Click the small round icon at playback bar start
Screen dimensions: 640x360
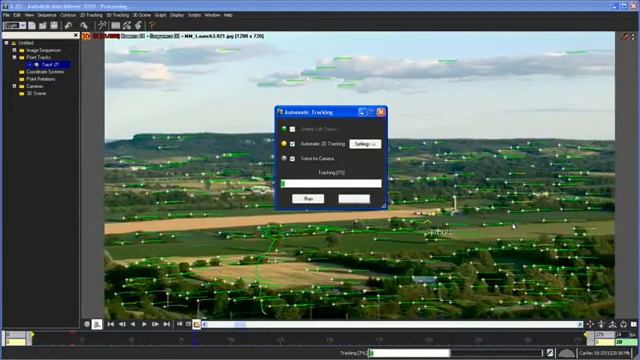tap(87, 324)
